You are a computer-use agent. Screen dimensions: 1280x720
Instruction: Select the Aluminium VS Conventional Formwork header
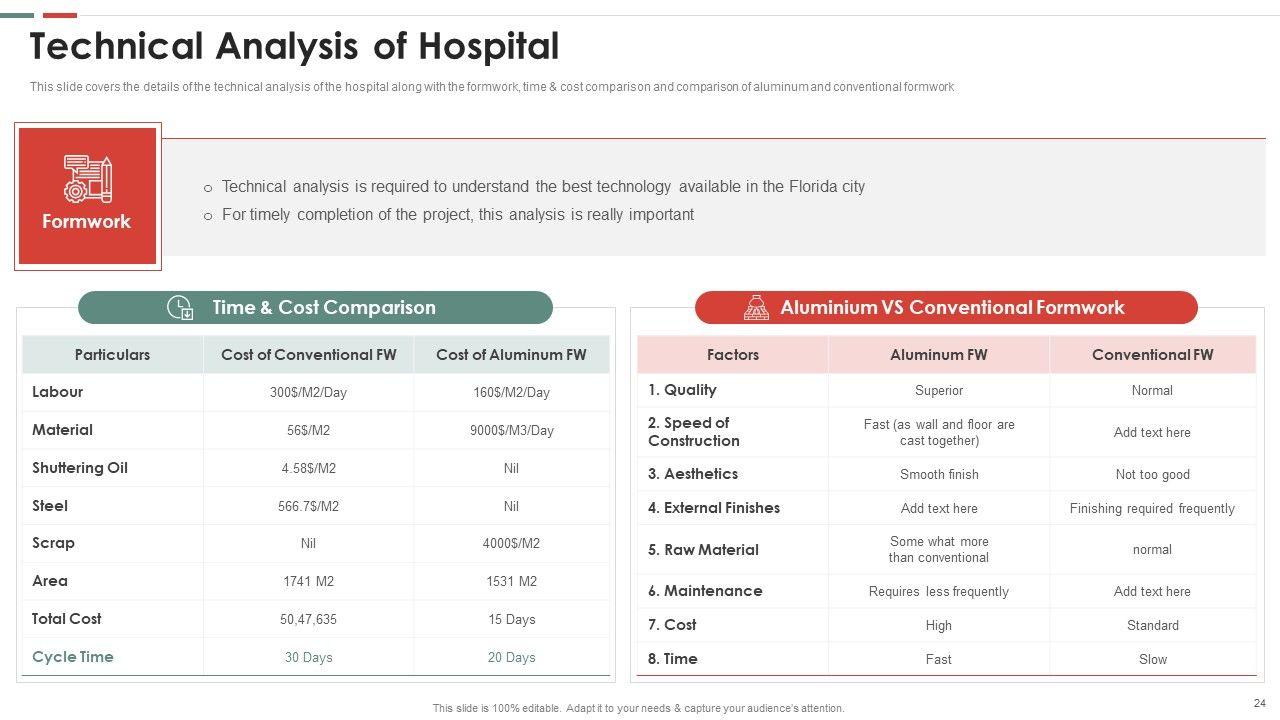tap(952, 308)
